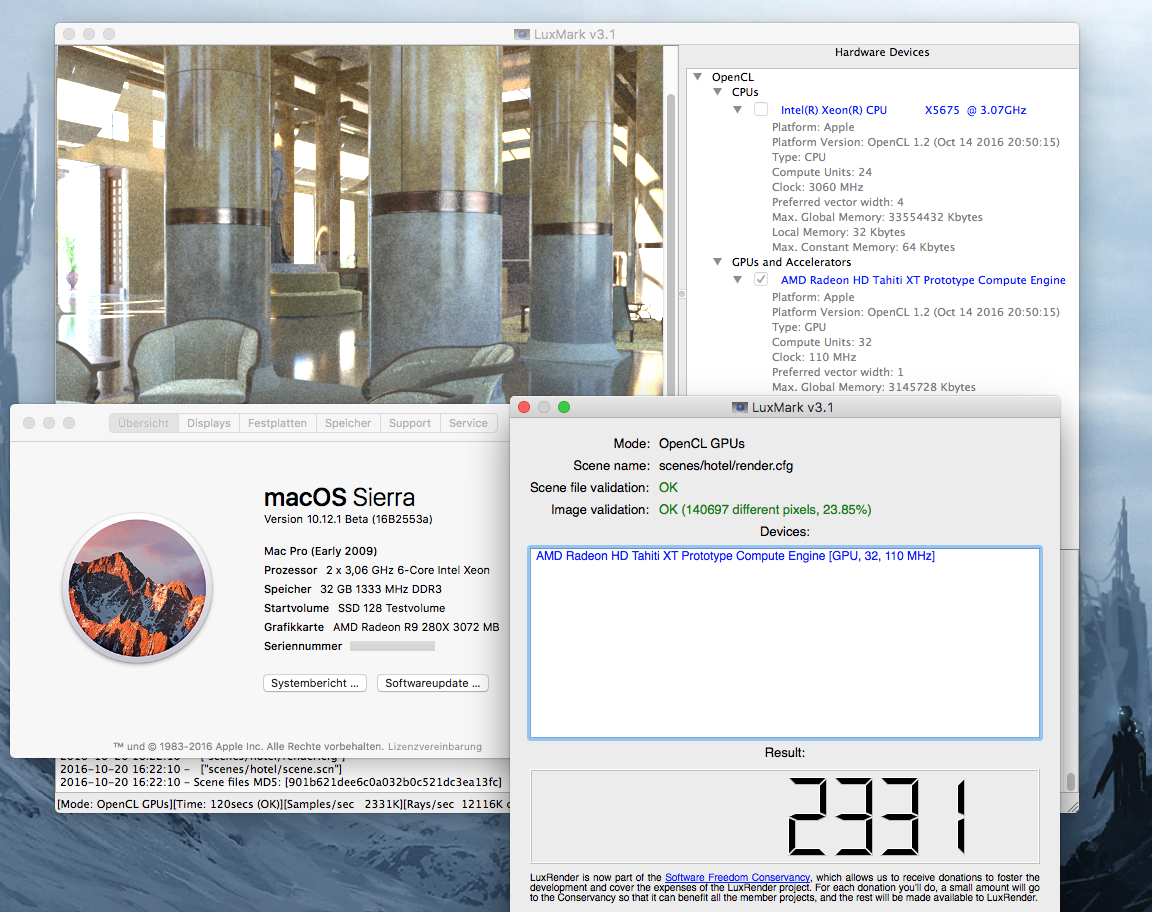Collapse the AMD Radeon Tahiti device details
Image resolution: width=1152 pixels, height=912 pixels.
737,280
